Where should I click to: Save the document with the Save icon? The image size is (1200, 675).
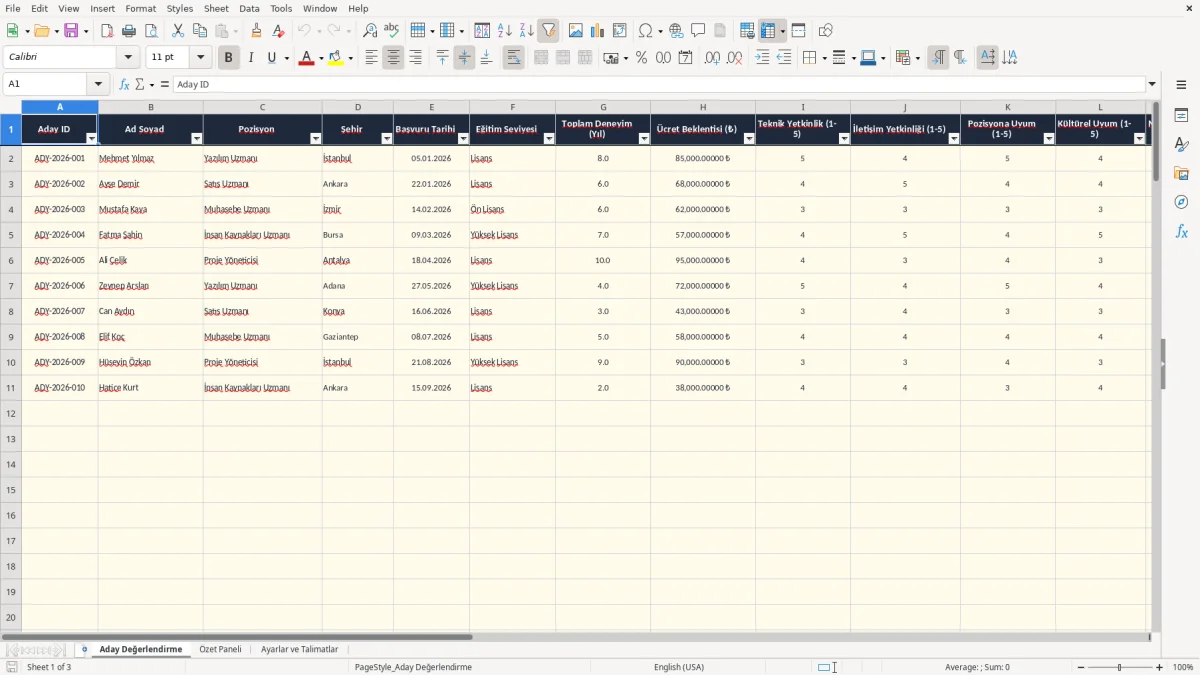[71, 31]
